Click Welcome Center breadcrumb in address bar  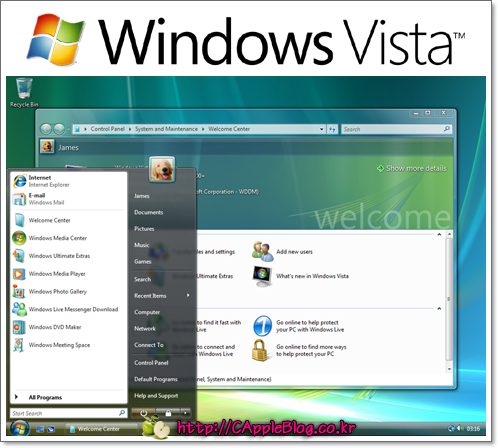tap(229, 129)
